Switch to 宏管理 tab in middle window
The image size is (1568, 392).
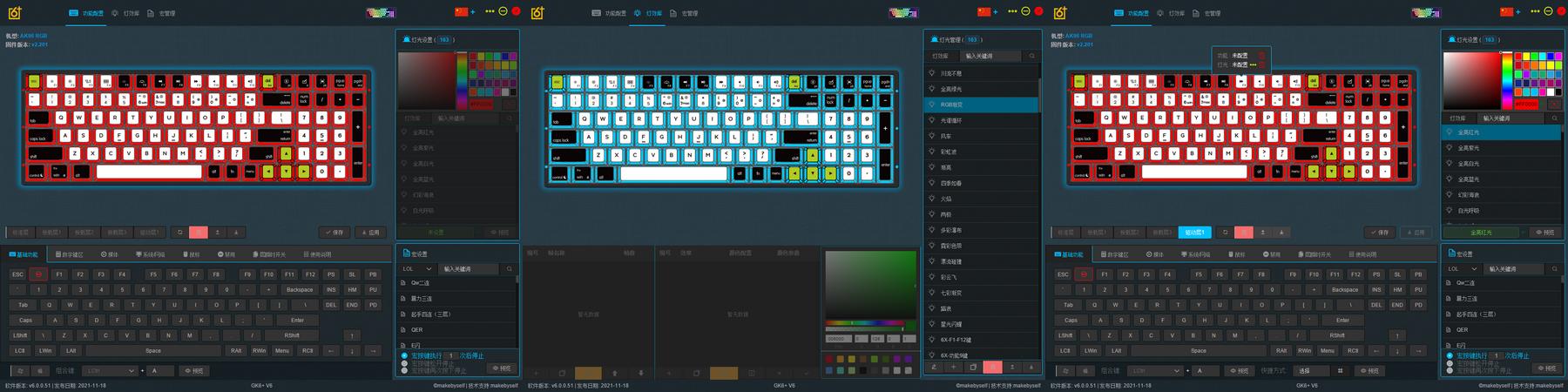pos(685,13)
